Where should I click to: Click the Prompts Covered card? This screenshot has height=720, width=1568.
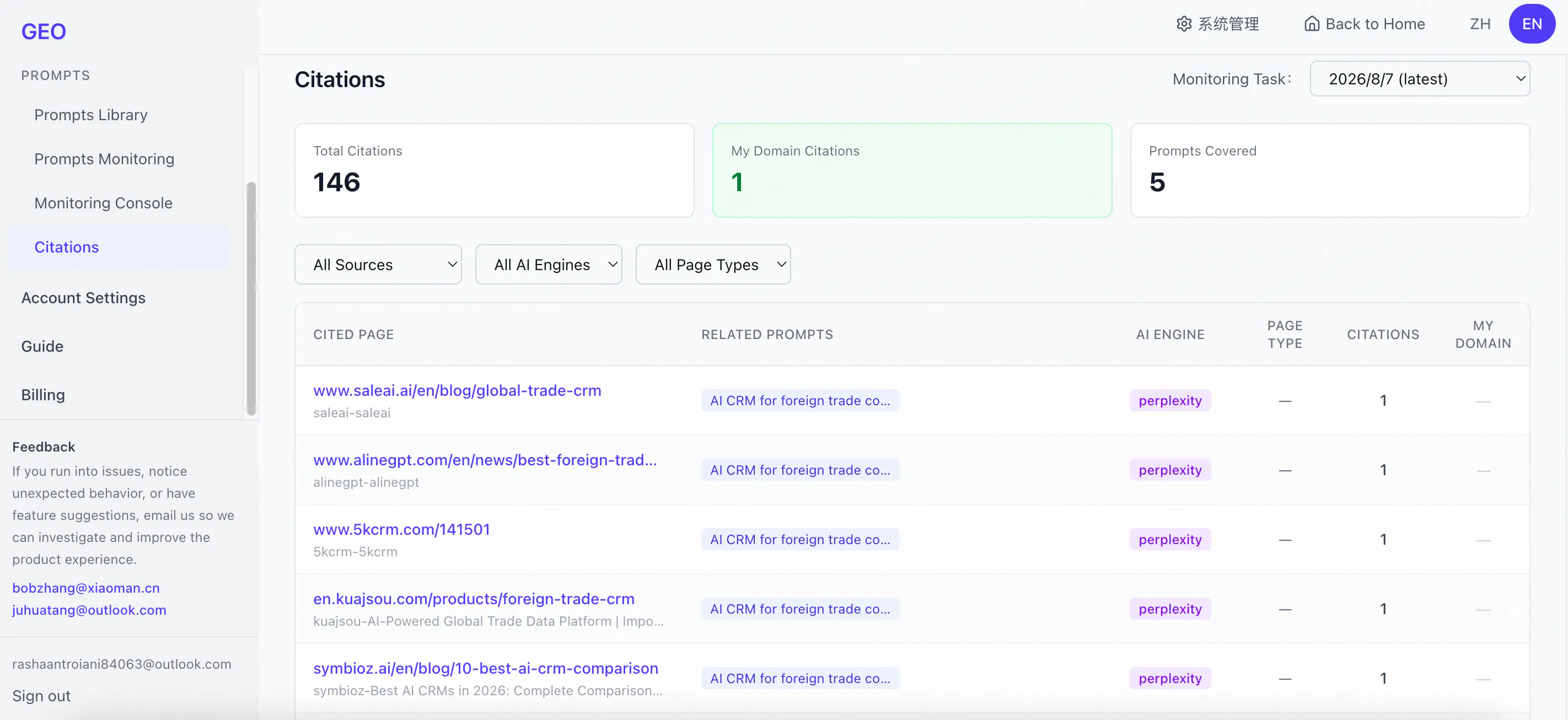1329,170
